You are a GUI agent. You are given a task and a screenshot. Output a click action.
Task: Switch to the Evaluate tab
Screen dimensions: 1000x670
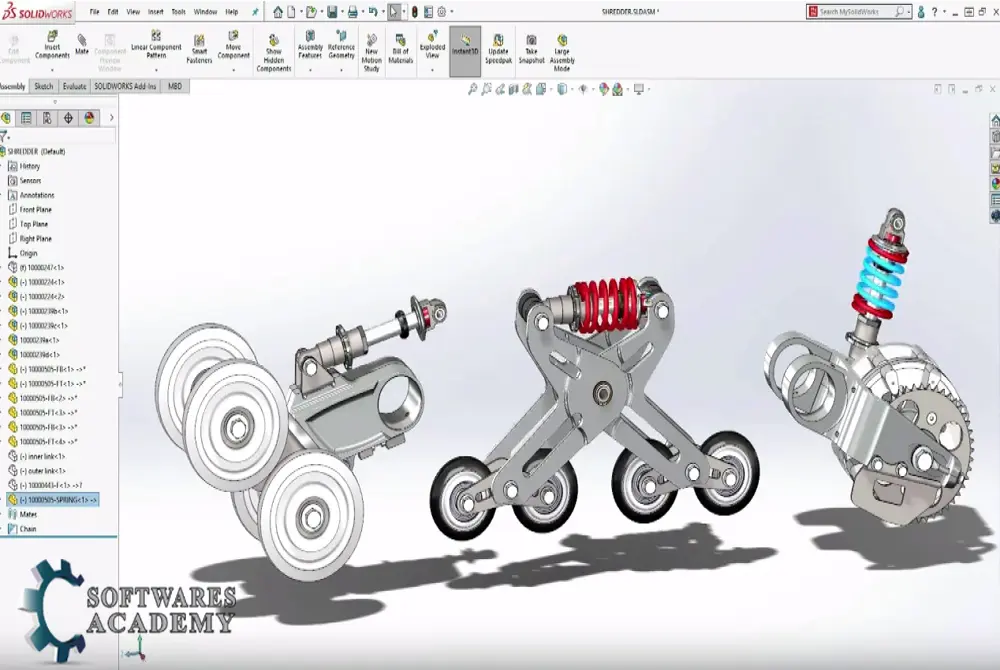pos(75,86)
